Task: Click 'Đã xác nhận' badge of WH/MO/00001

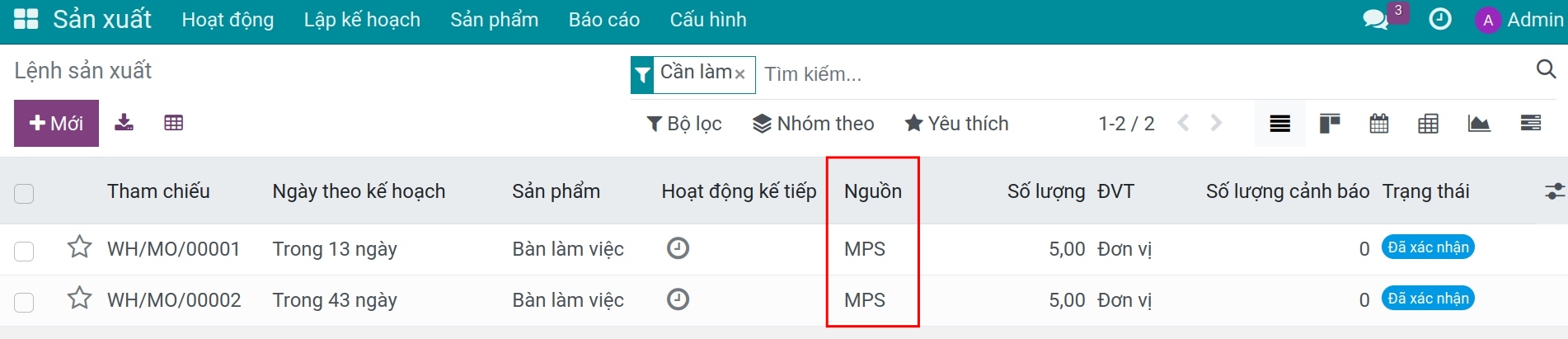Action: click(x=1428, y=247)
